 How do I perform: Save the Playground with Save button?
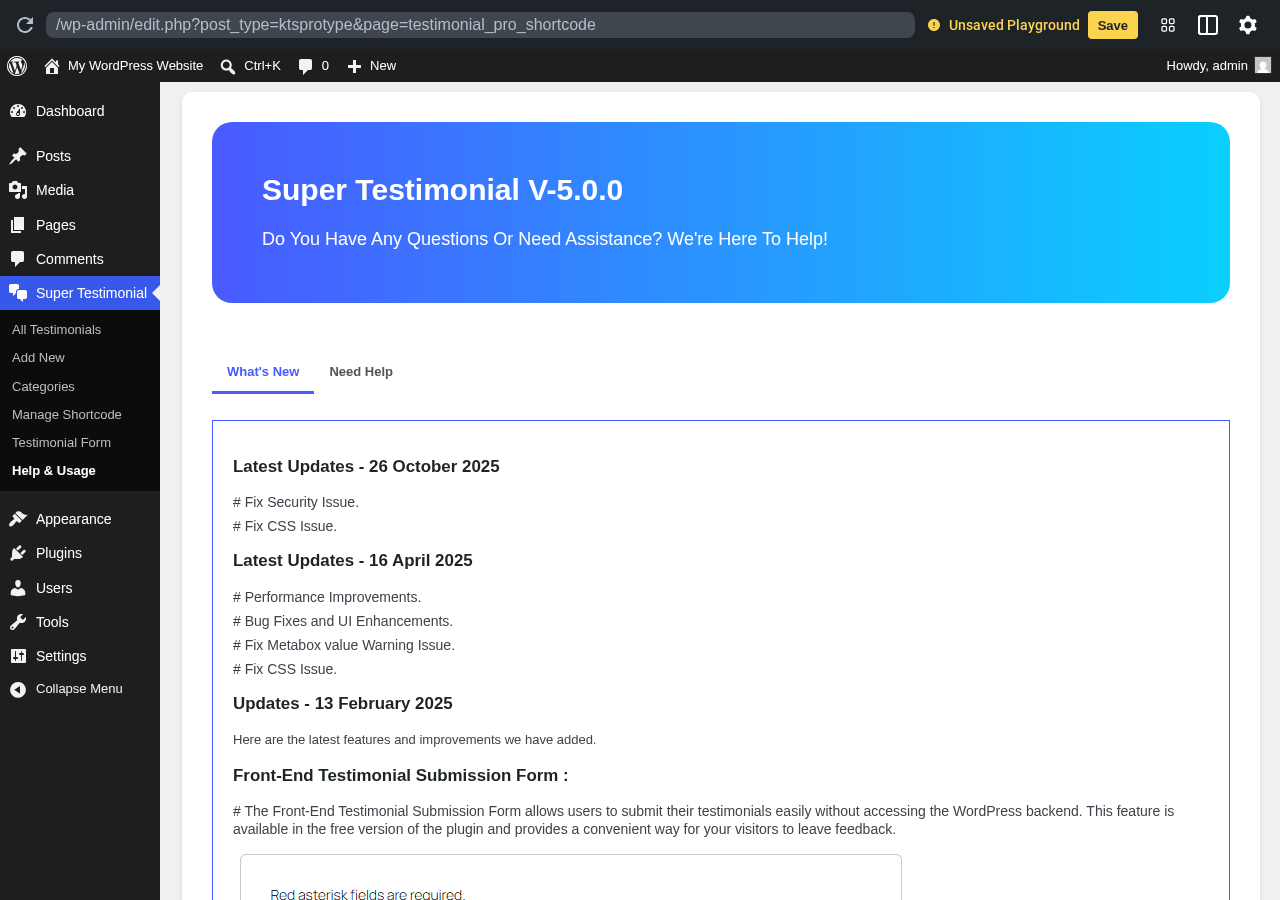1113,25
